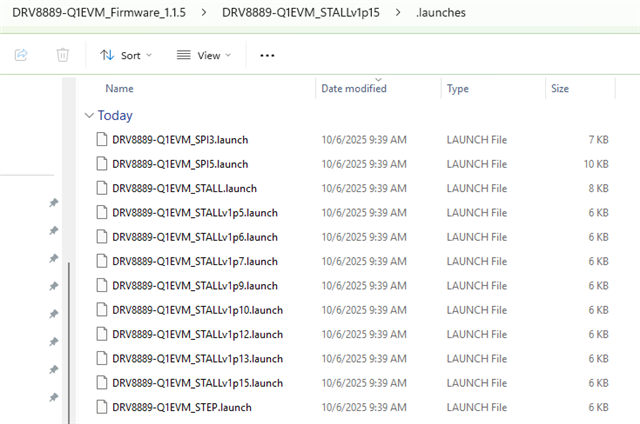This screenshot has height=424, width=640.
Task: Select file name DRV8889-Q1EVM_STALLv1p7.launch
Action: coord(195,262)
